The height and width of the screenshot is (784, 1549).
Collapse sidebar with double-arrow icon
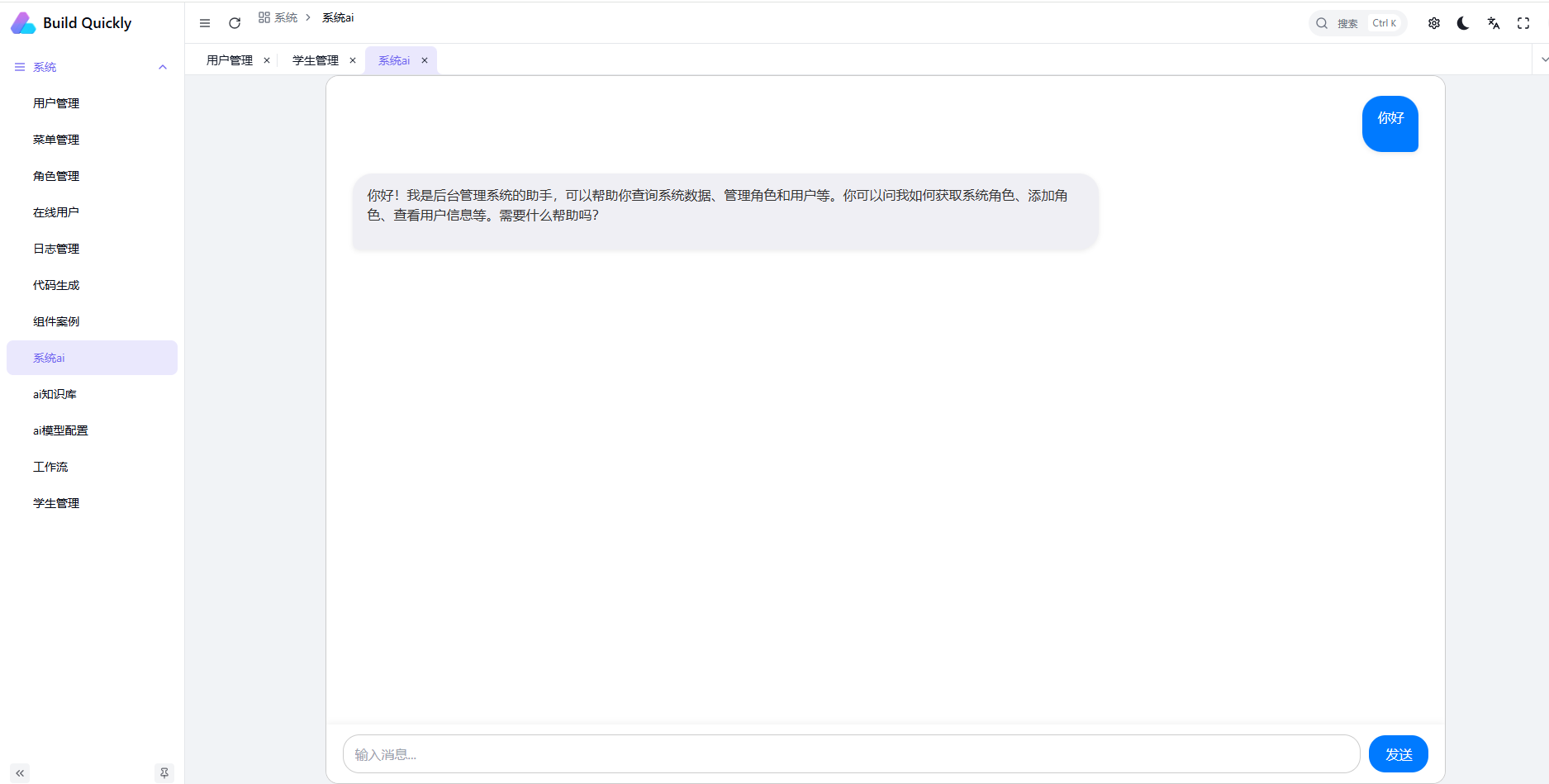(20, 773)
